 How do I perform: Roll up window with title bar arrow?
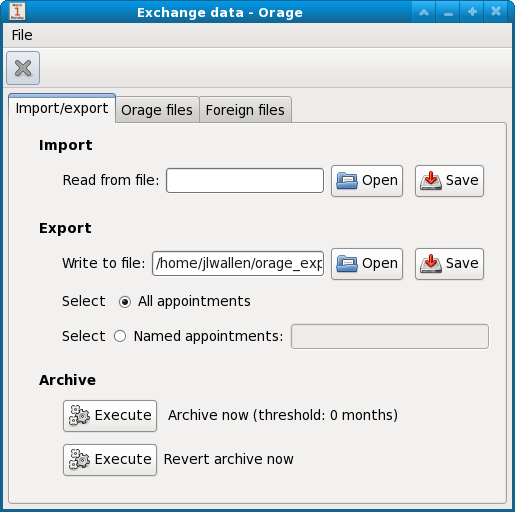pos(424,12)
